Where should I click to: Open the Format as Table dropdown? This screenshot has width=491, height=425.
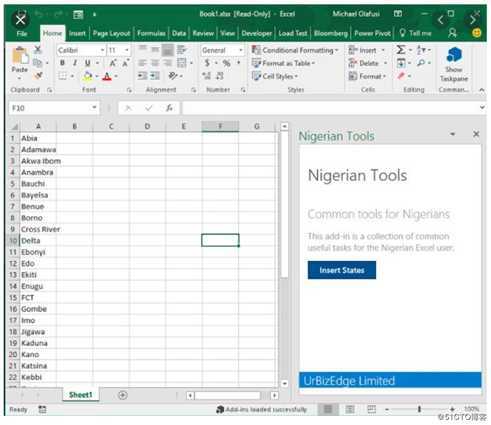[284, 63]
